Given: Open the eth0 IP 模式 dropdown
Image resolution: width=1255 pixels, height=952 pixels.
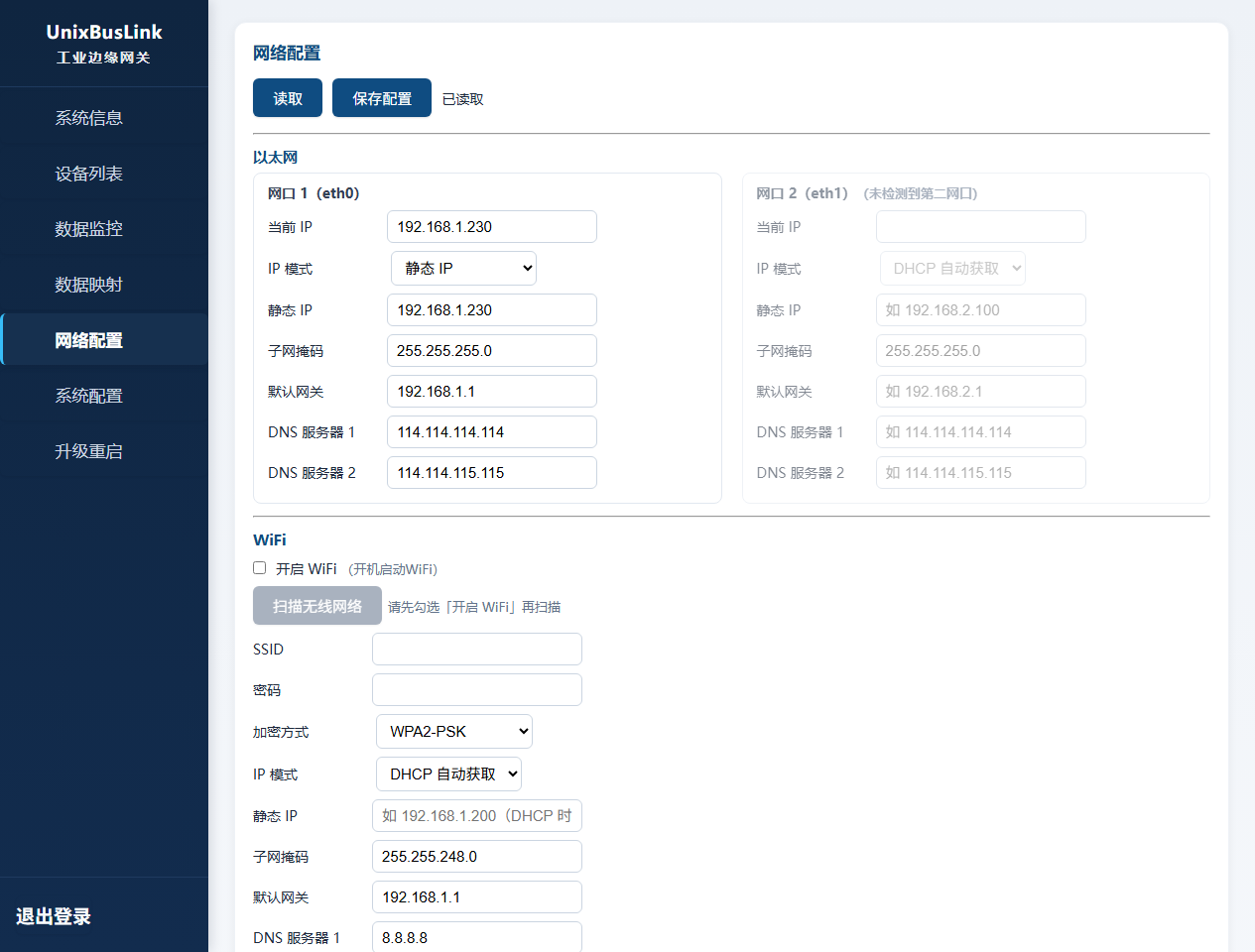Looking at the screenshot, I should (x=463, y=269).
